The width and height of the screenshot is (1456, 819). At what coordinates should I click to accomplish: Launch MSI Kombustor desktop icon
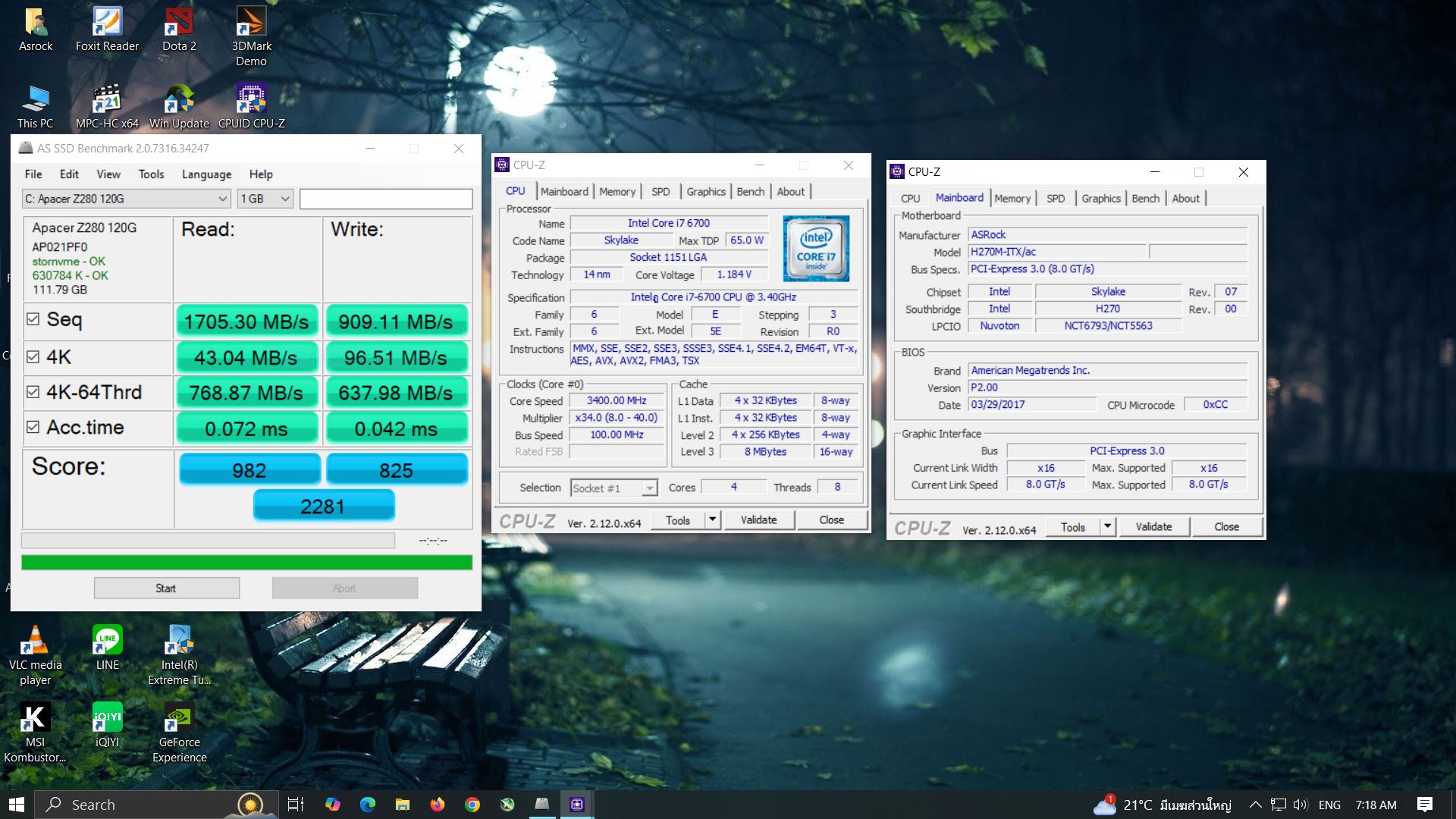[x=36, y=733]
